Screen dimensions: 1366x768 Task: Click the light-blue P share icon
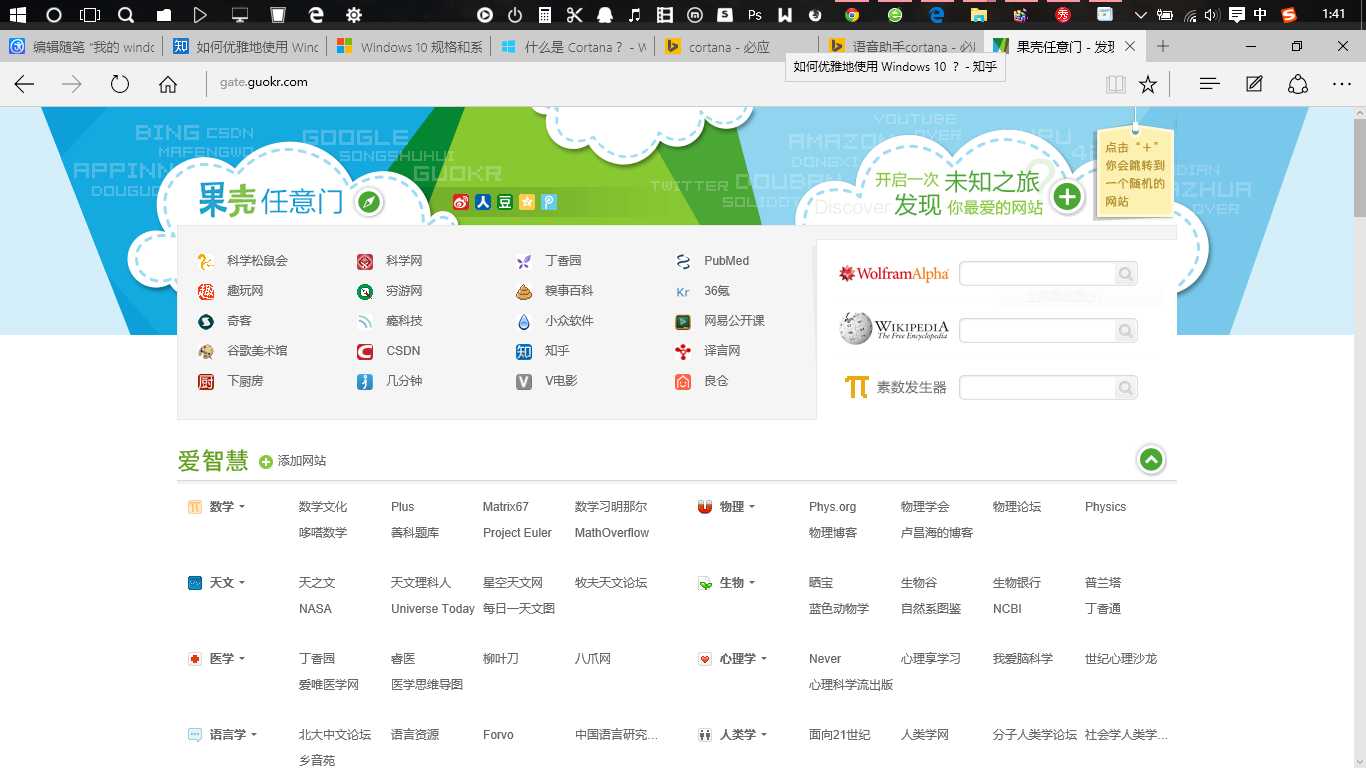548,202
